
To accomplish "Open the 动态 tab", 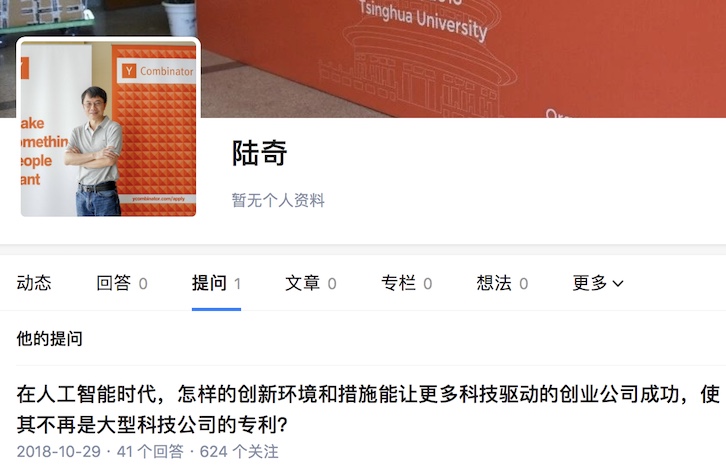I will coord(34,283).
